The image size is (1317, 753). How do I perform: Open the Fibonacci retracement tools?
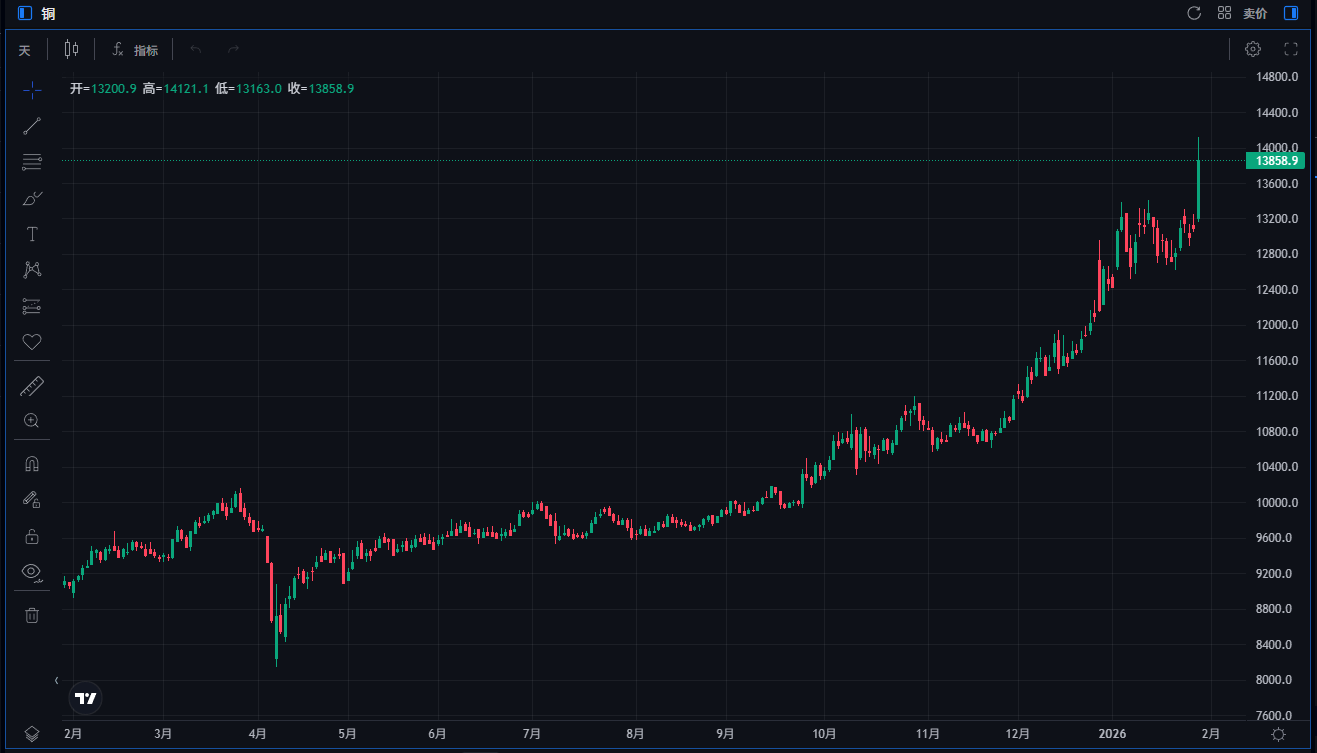32,162
